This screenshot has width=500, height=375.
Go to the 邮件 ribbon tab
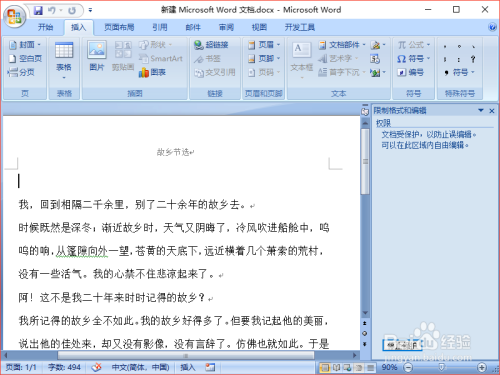click(x=193, y=27)
